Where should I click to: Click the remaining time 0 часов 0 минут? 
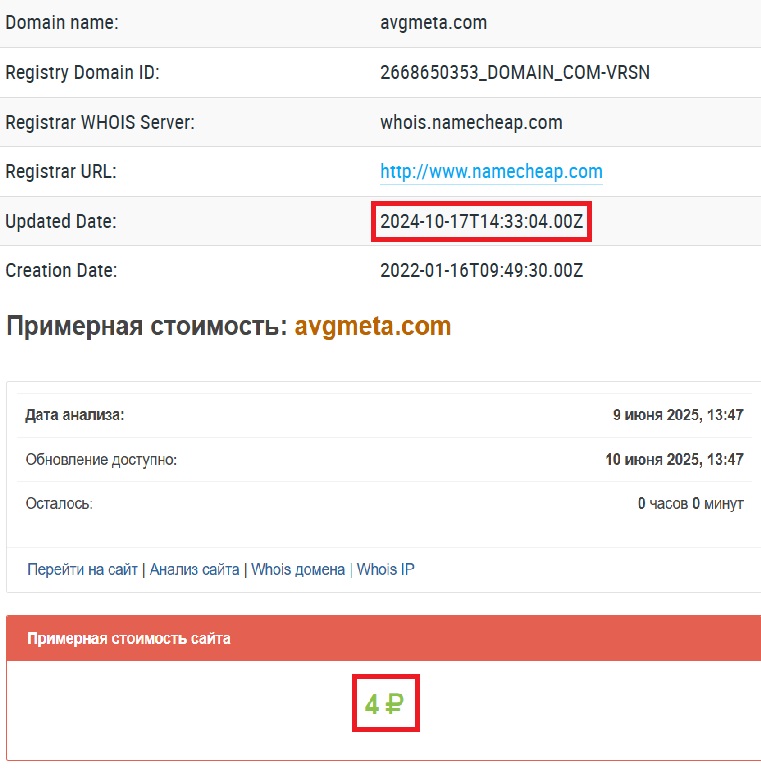pyautogui.click(x=690, y=504)
